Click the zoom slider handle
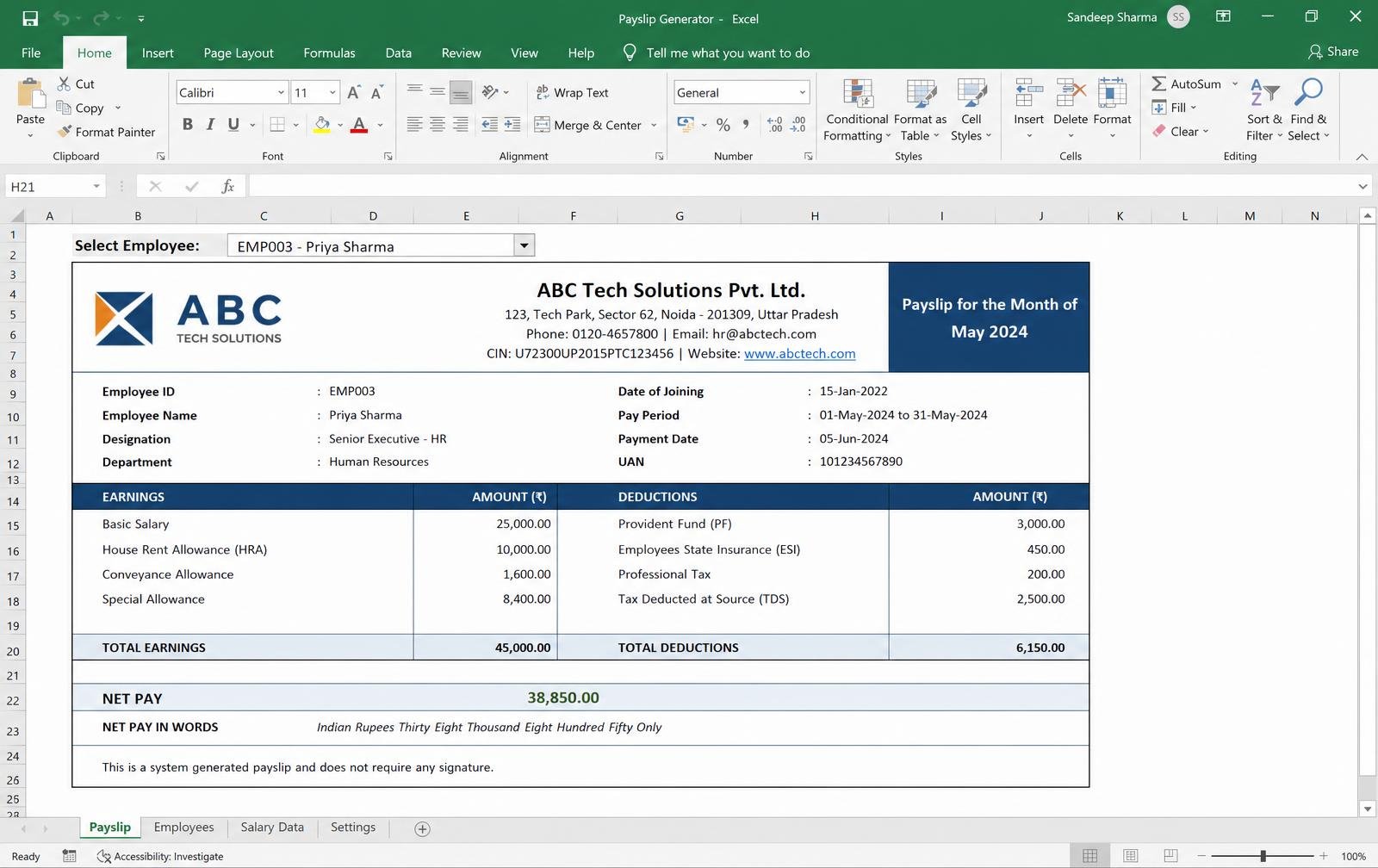Viewport: 1378px width, 868px height. (1263, 856)
